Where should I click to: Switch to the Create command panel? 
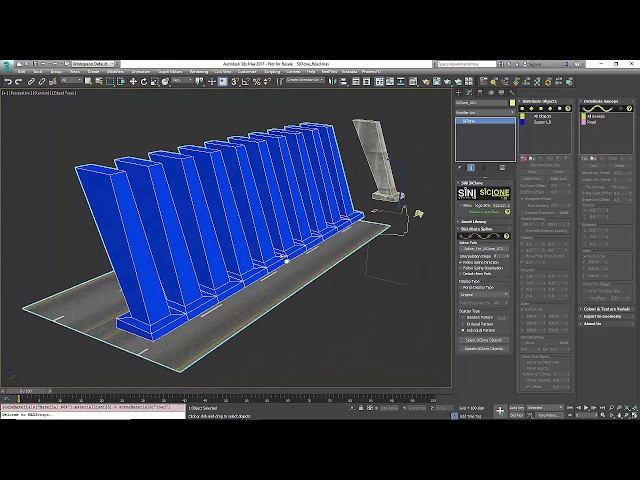click(459, 93)
